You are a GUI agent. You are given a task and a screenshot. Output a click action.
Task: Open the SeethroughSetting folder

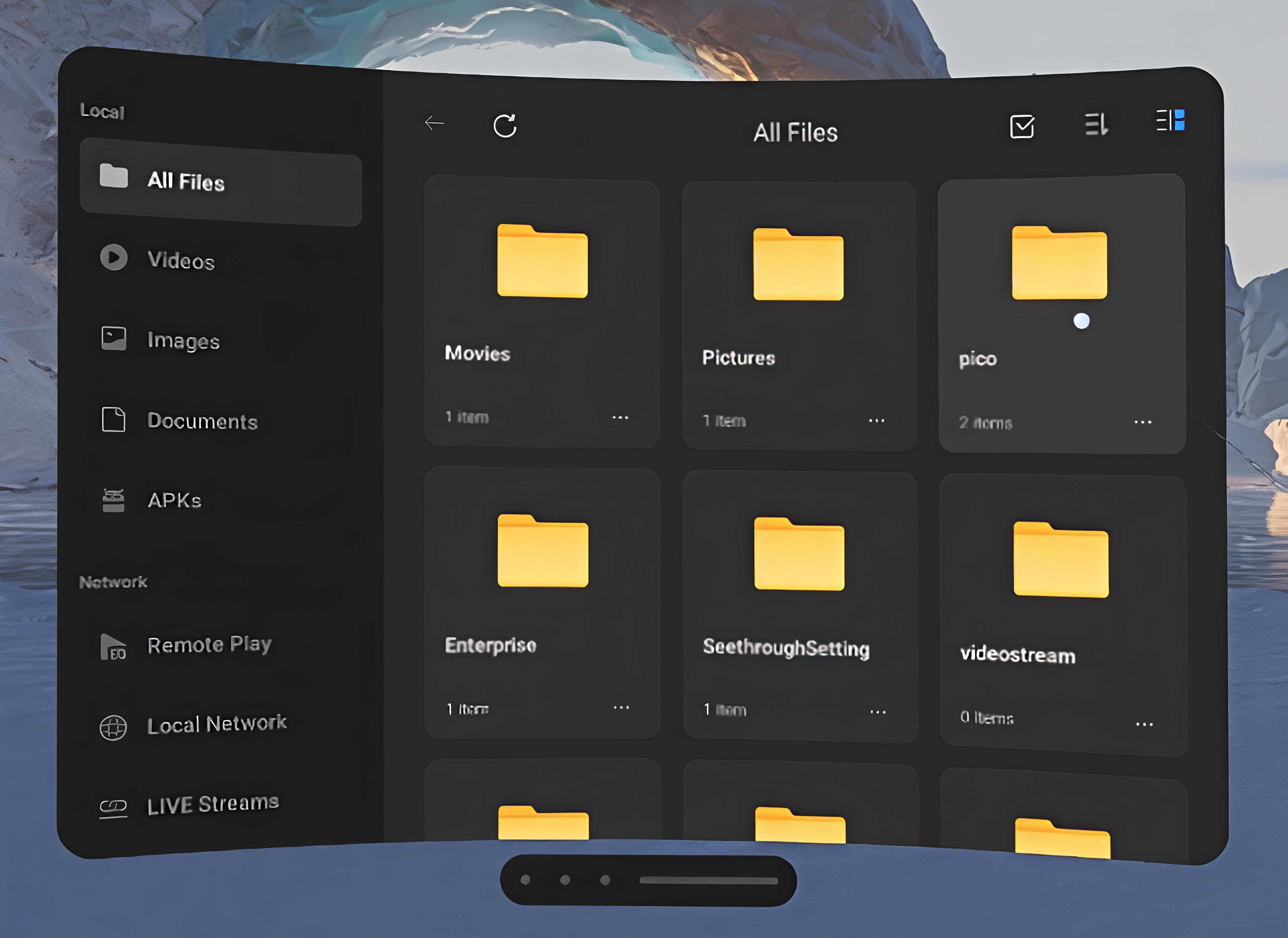pyautogui.click(x=800, y=606)
